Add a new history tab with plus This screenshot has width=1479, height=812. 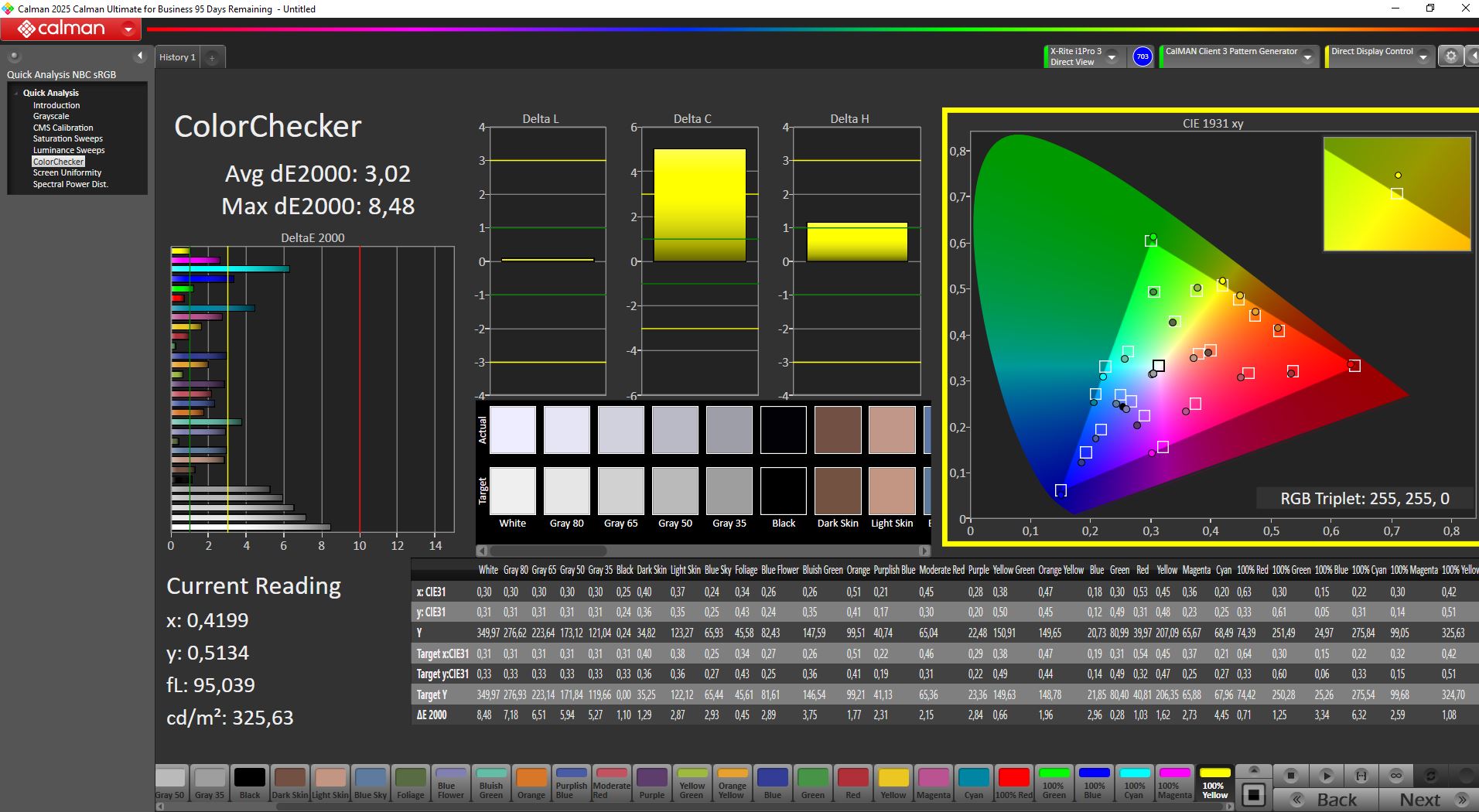[212, 57]
